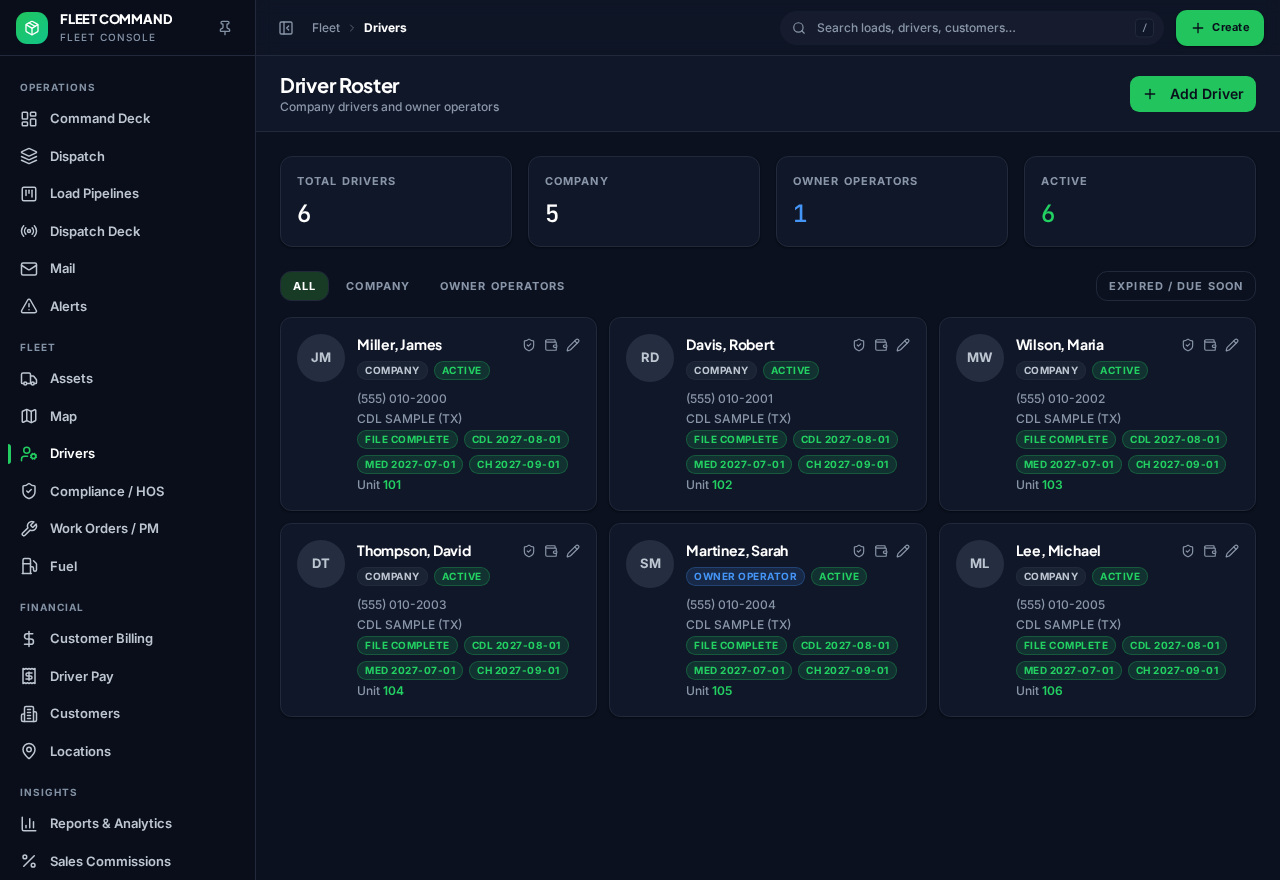The image size is (1280, 880).
Task: Edit Thompson, David with the pencil icon
Action: pos(573,551)
